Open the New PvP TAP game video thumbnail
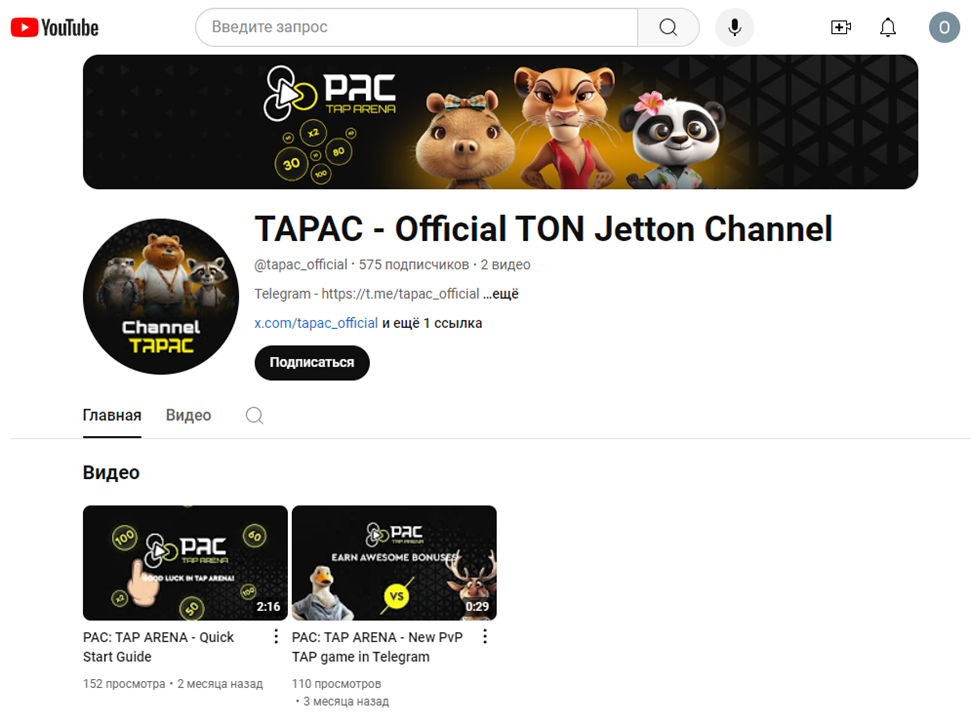Screen dimensions: 971x725 pyautogui.click(x=394, y=563)
